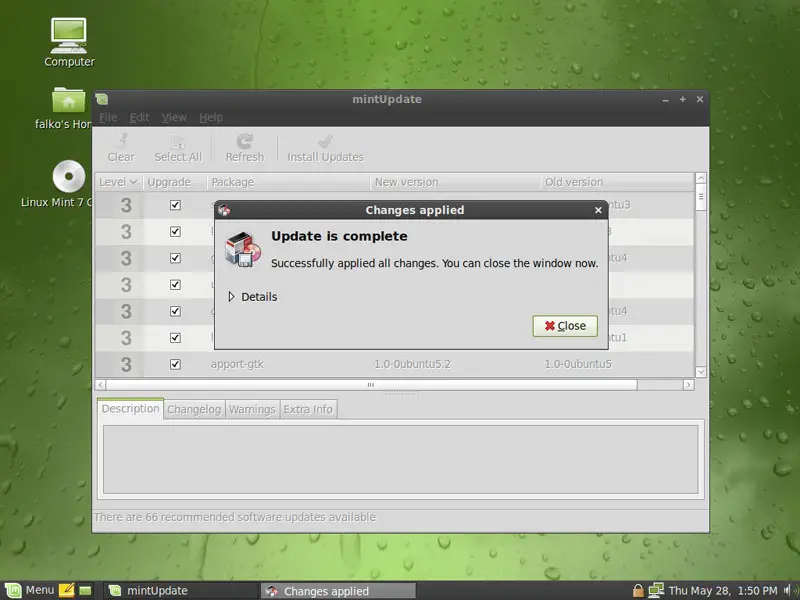Image resolution: width=800 pixels, height=600 pixels.
Task: Click the horizontal scrollbar thumb of package list
Action: 371,385
